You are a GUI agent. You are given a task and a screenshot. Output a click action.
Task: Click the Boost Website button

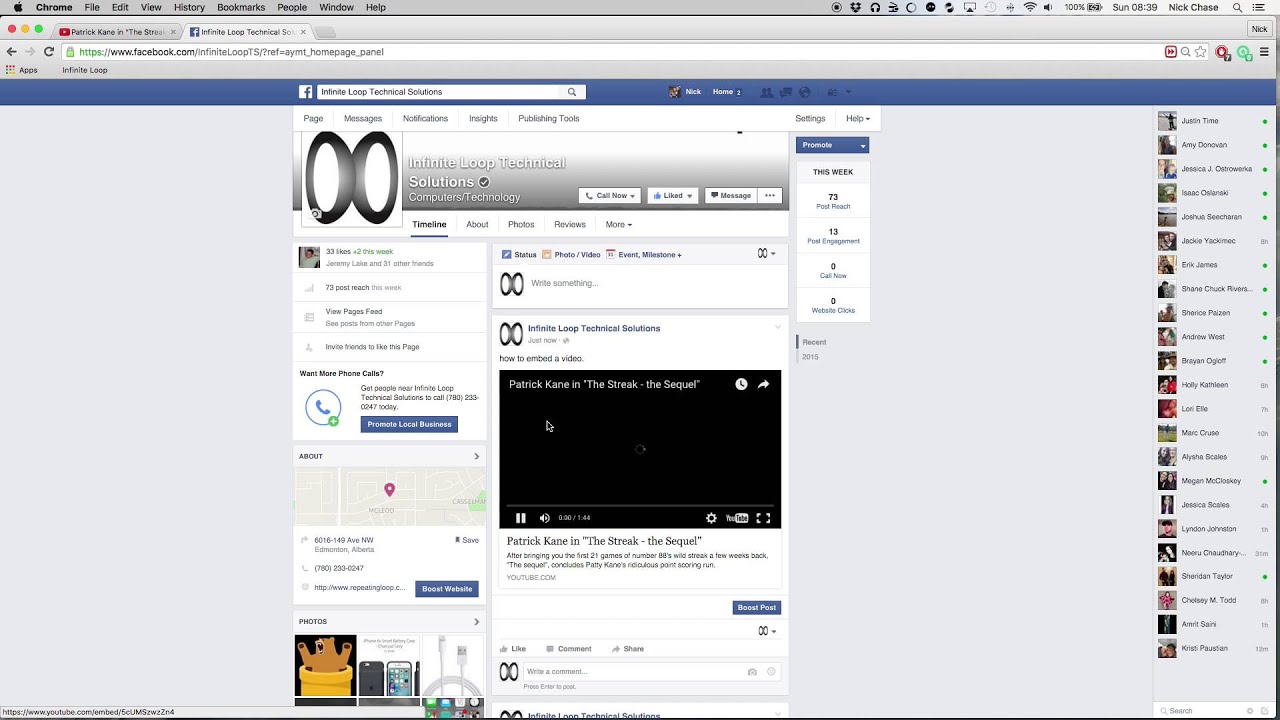point(447,589)
